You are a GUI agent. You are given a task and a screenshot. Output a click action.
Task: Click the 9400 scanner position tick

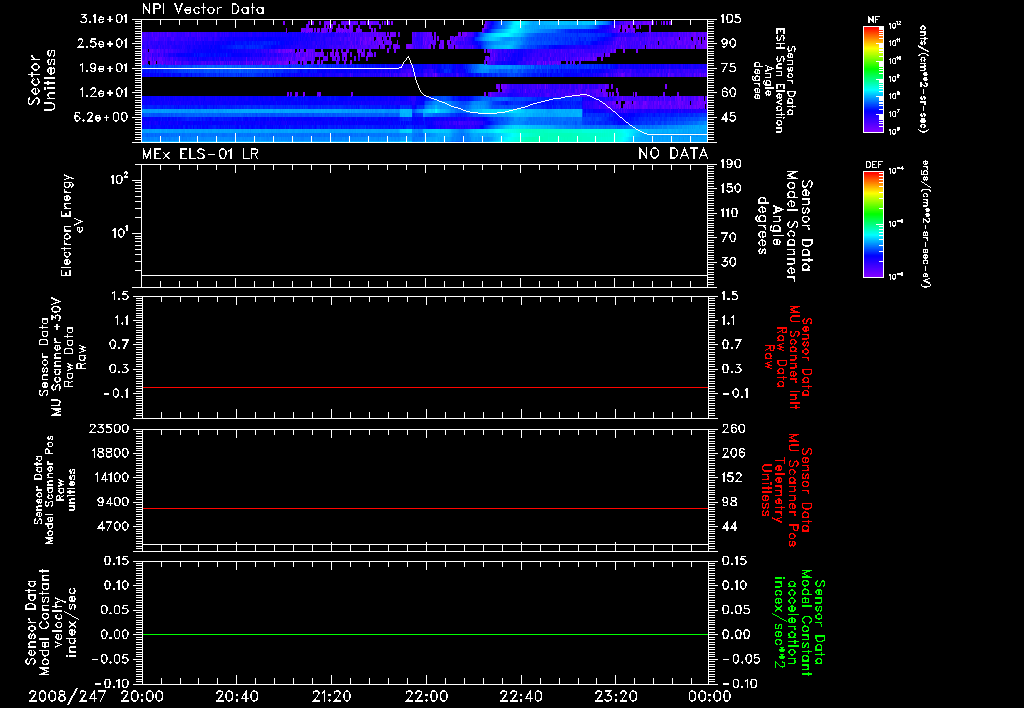(x=112, y=502)
